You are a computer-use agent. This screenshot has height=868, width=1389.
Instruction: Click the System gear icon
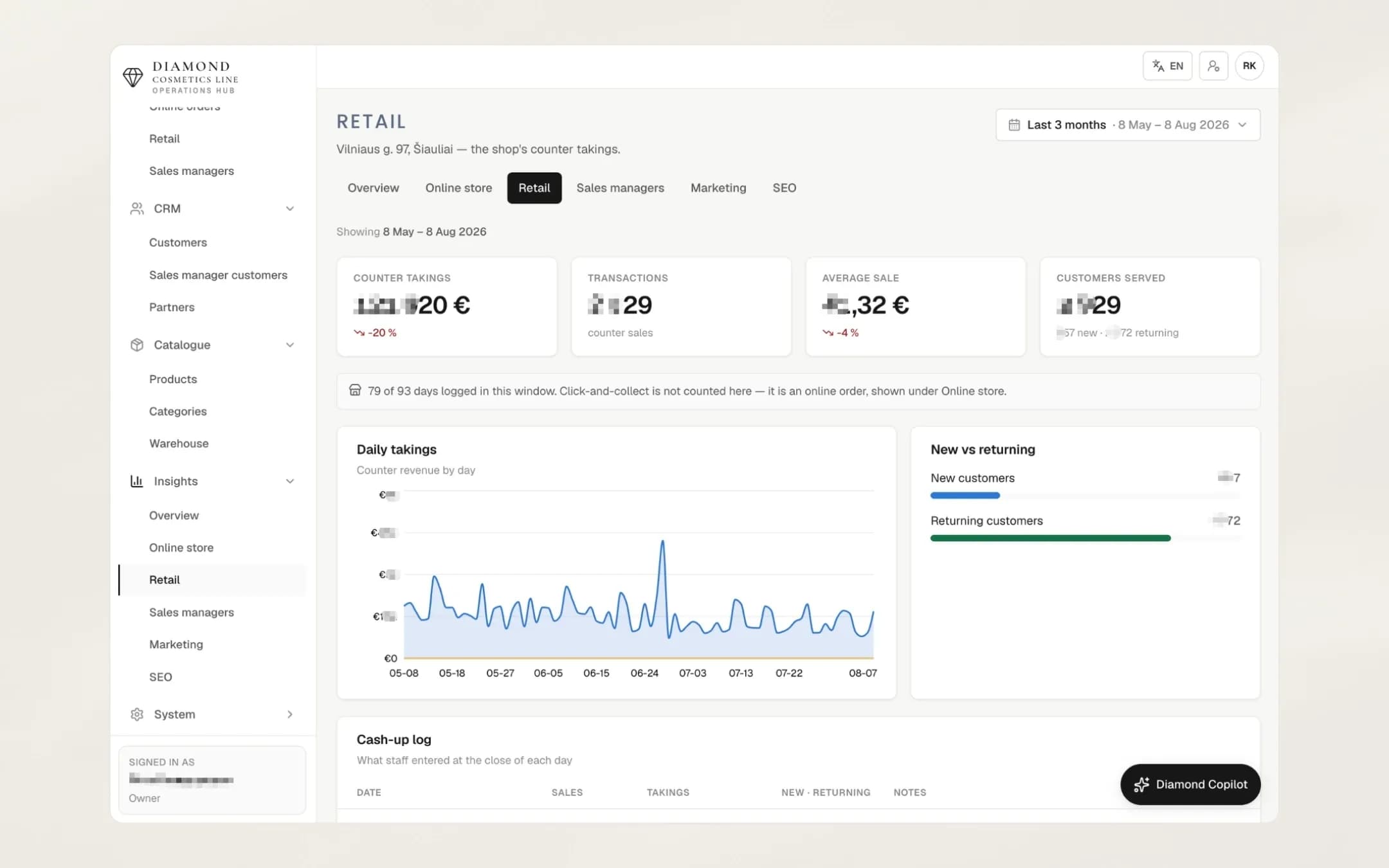click(x=137, y=714)
